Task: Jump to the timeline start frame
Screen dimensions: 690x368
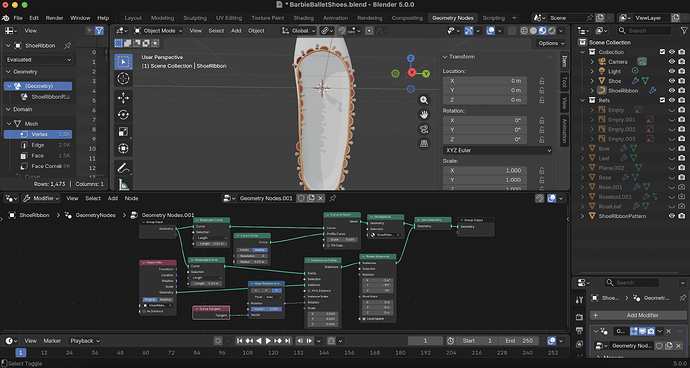Action: 239,341
